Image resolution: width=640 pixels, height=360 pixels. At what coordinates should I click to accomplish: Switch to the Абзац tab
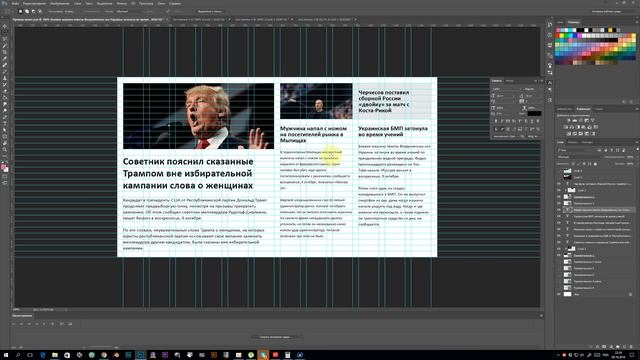coord(510,81)
